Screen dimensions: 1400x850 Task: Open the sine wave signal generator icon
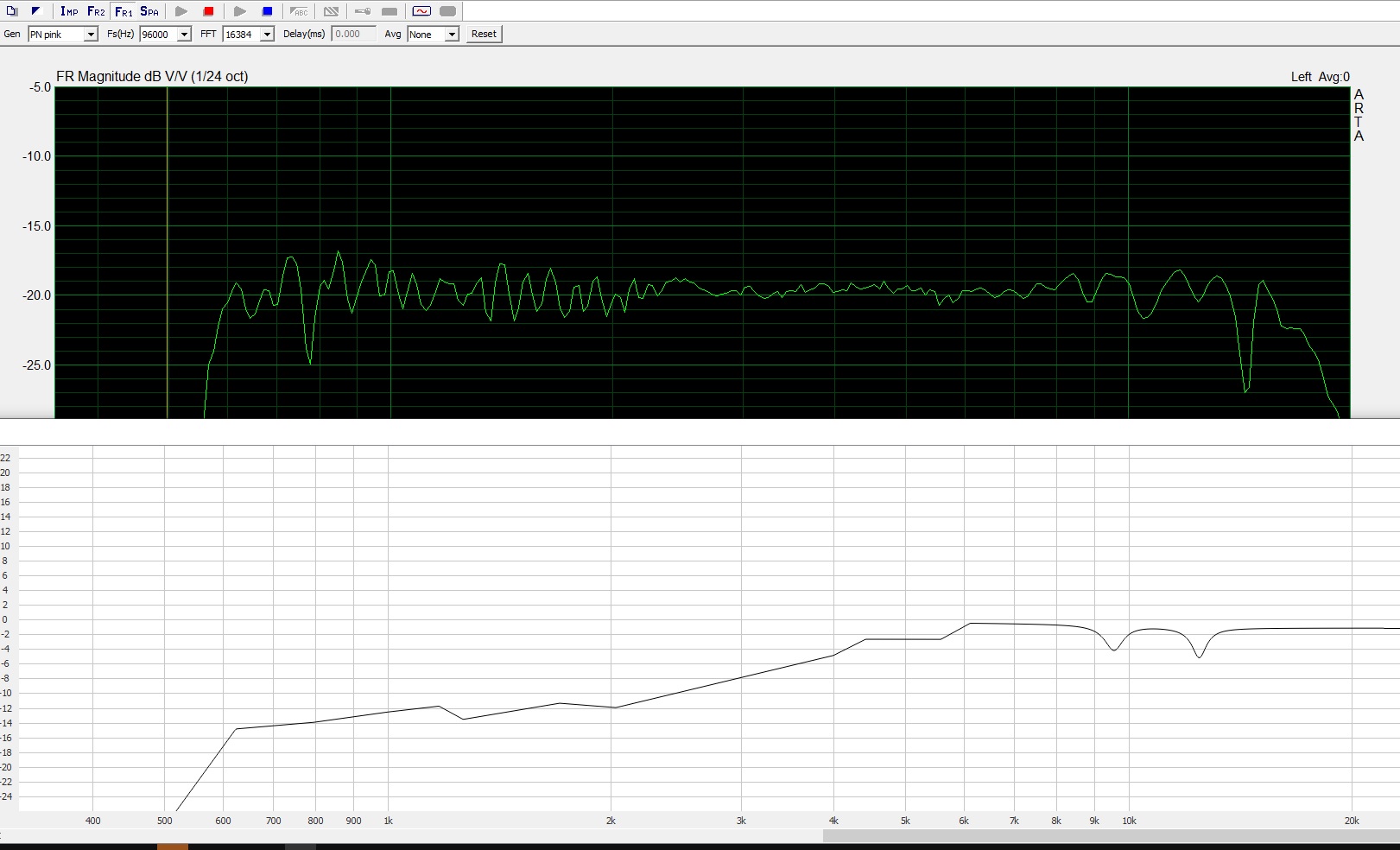coord(421,11)
